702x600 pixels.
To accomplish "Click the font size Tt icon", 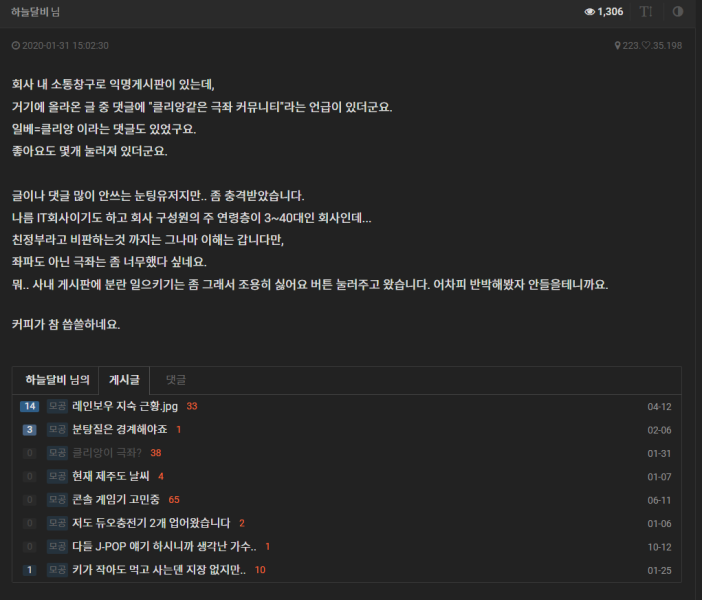I will coord(646,12).
